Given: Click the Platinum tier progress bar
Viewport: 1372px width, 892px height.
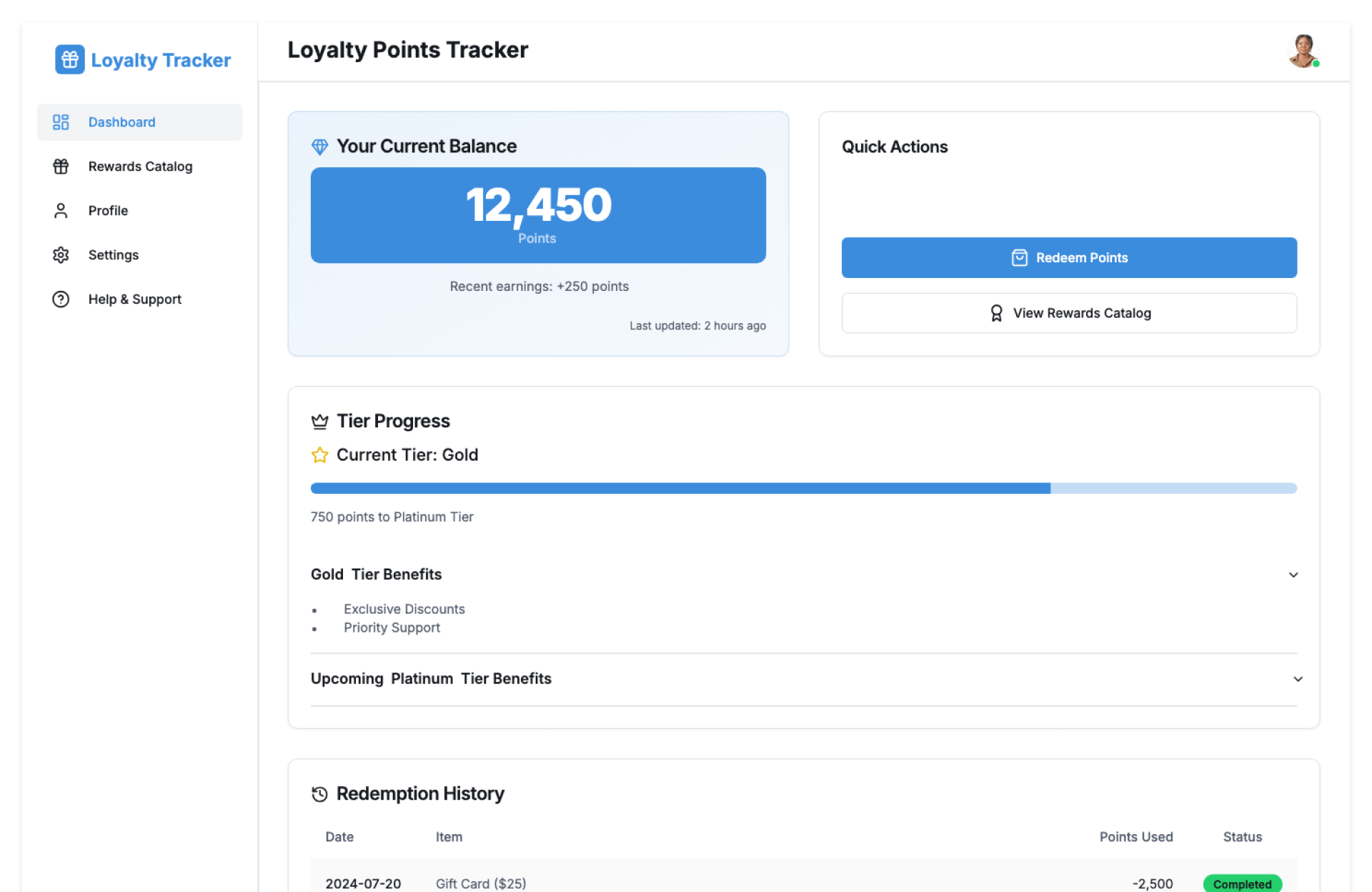Looking at the screenshot, I should coord(803,488).
